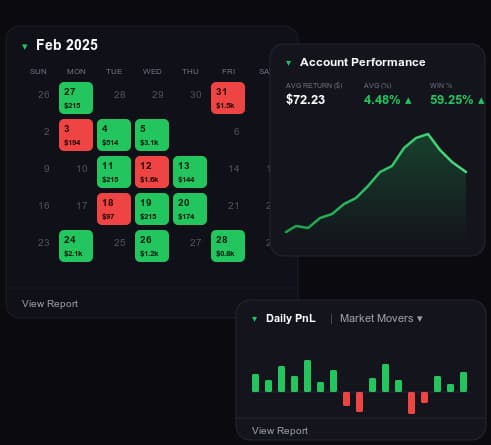The width and height of the screenshot is (491, 445).
Task: Open the Market Movers dropdown
Action: 381,318
